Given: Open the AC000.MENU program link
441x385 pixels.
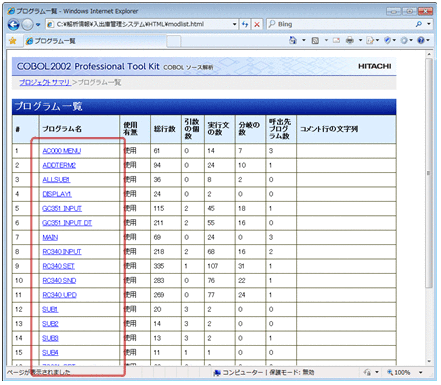Looking at the screenshot, I should click(62, 151).
